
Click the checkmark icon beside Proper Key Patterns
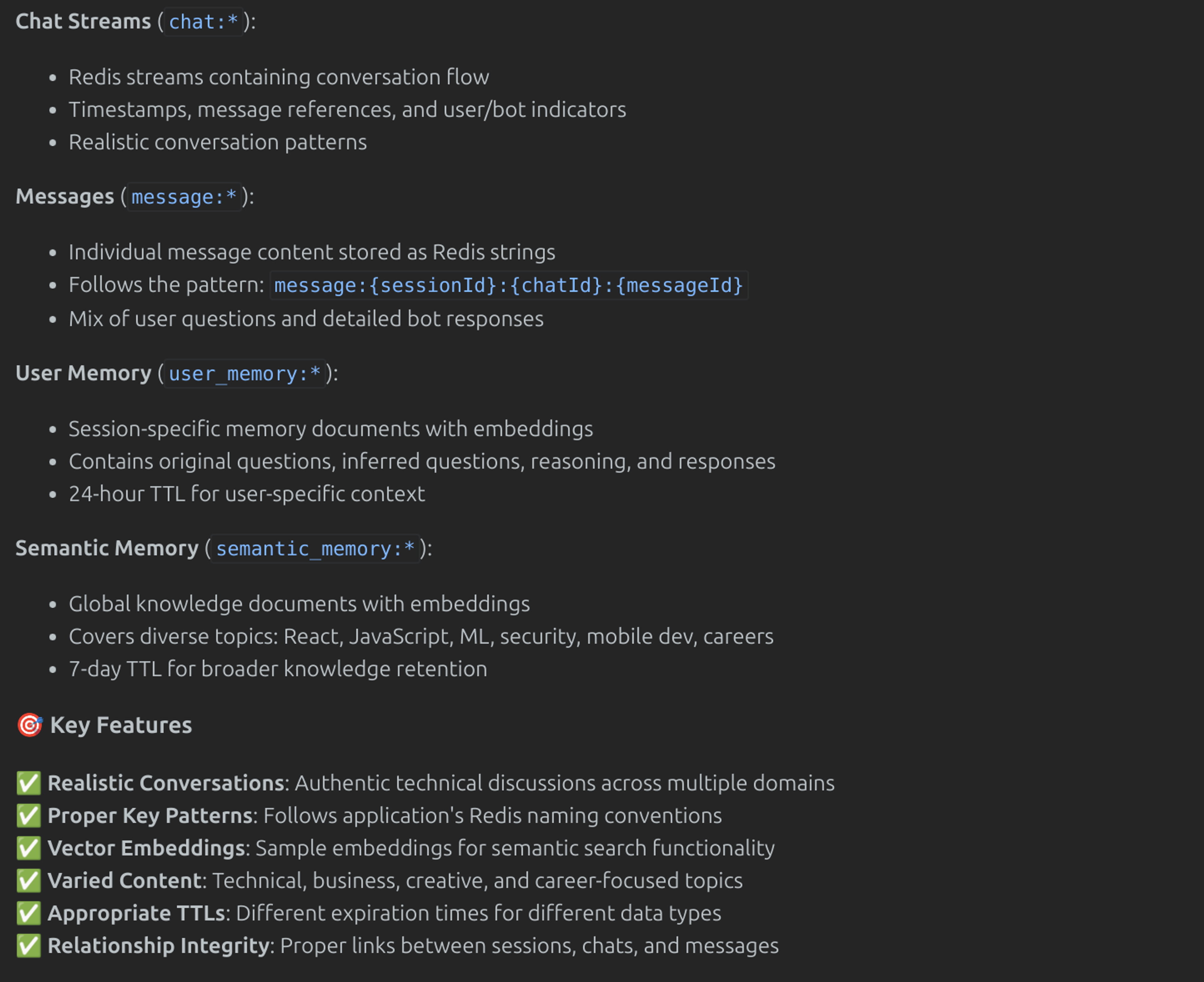[x=28, y=816]
